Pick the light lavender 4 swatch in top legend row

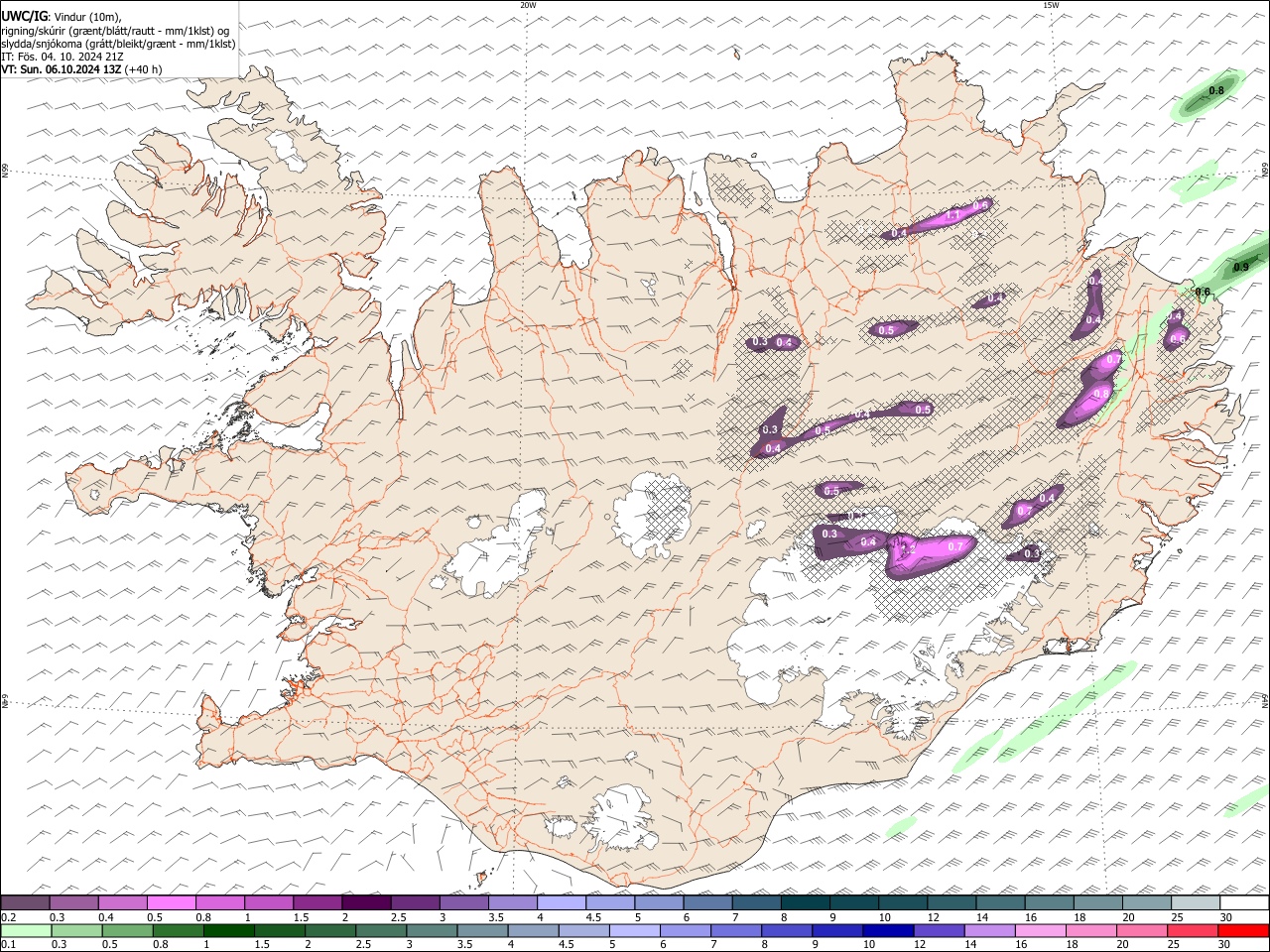562,902
